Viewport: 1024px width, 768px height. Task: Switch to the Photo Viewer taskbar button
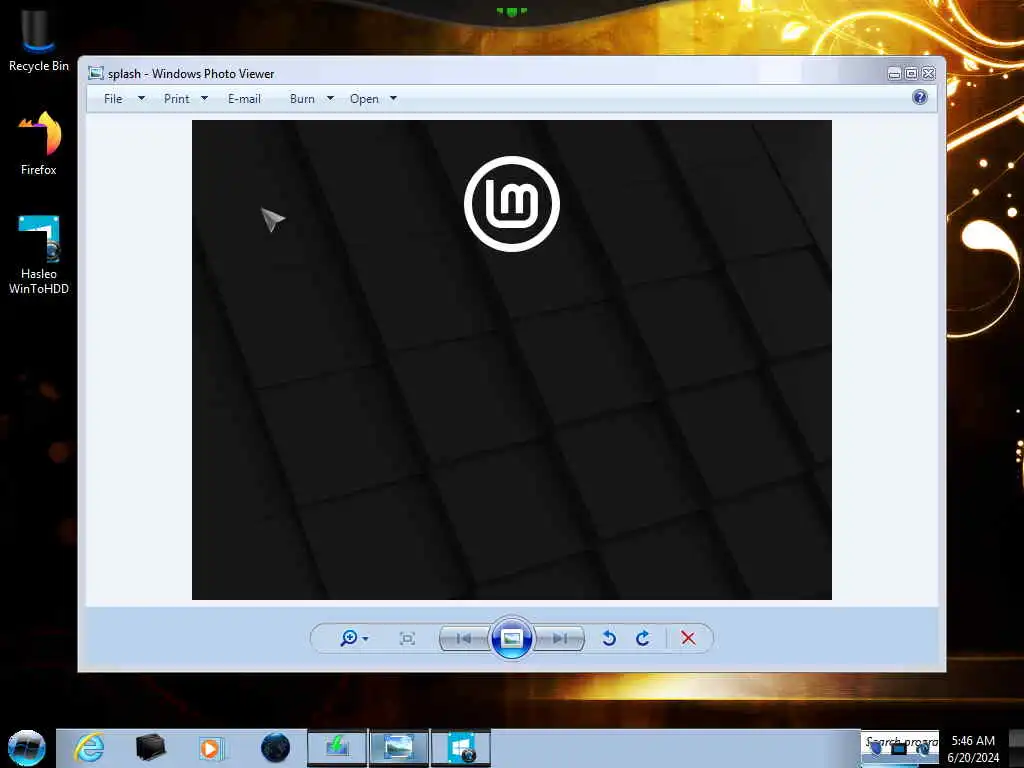[x=399, y=748]
